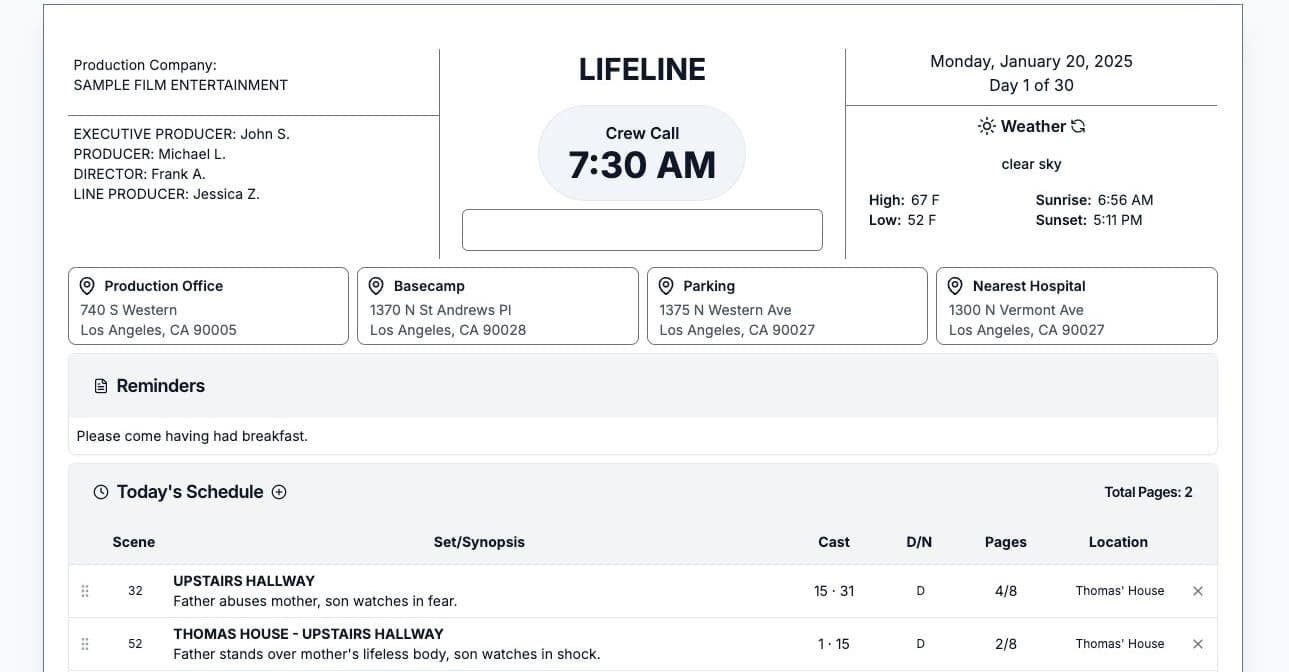Click the Basecamp location pin icon
Image resolution: width=1289 pixels, height=672 pixels.
(x=375, y=285)
